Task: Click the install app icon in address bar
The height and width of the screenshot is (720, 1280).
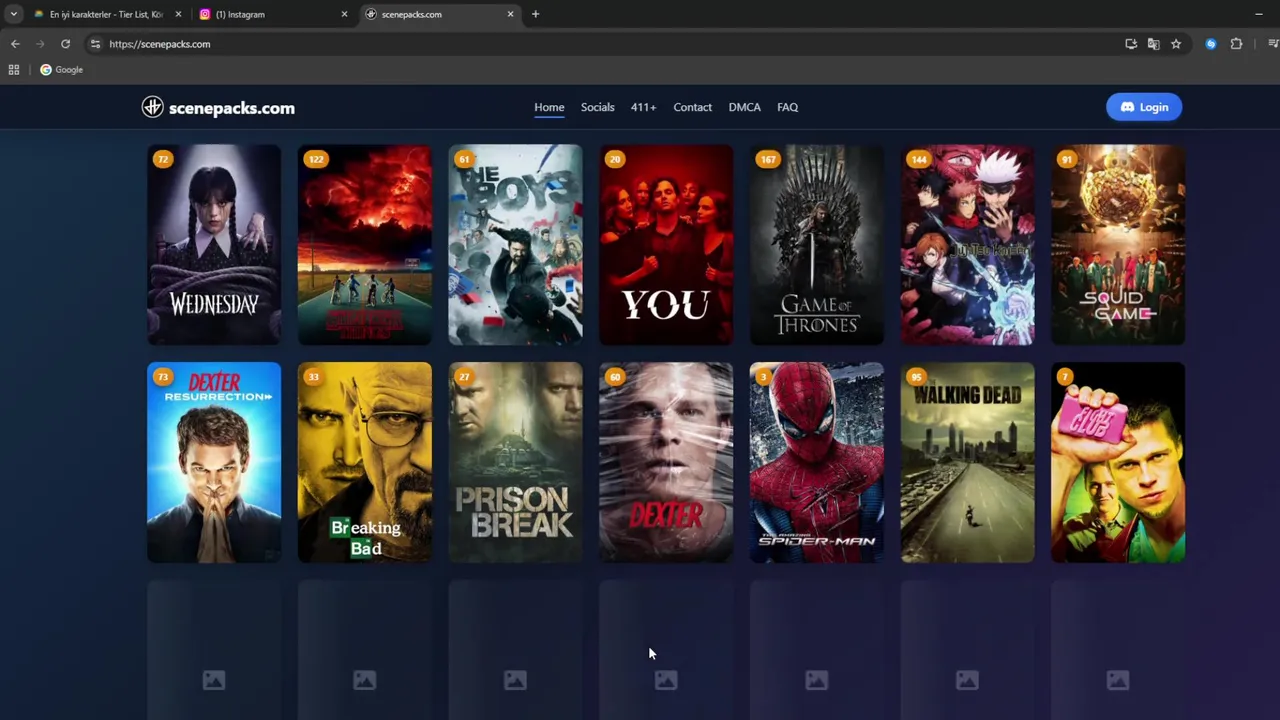Action: (1131, 44)
